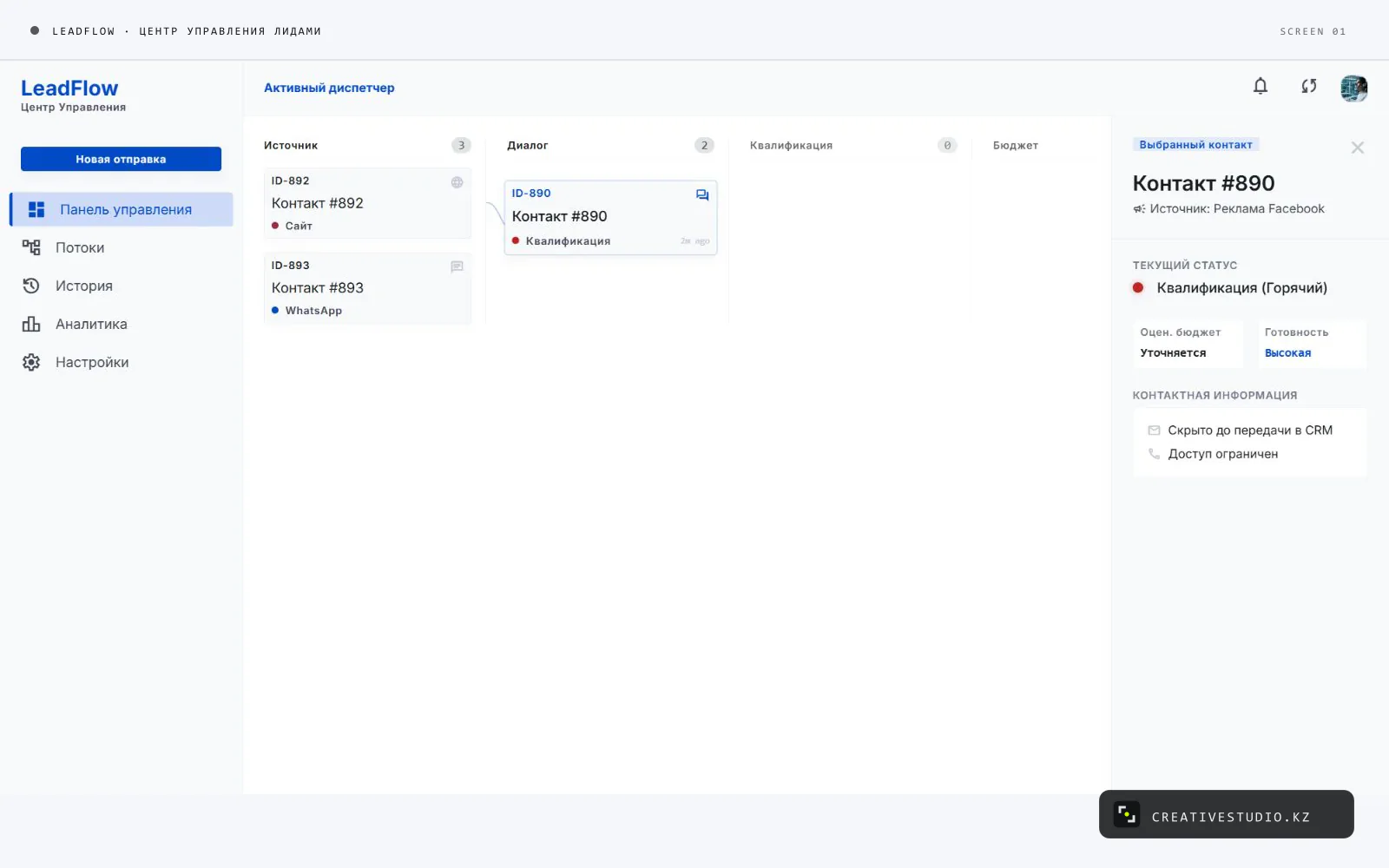Click Скрыто до передачи в CRM
1389x868 pixels.
coord(1250,431)
